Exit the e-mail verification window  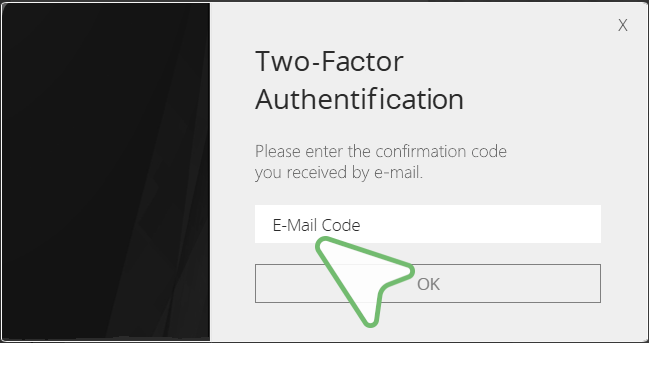623,25
